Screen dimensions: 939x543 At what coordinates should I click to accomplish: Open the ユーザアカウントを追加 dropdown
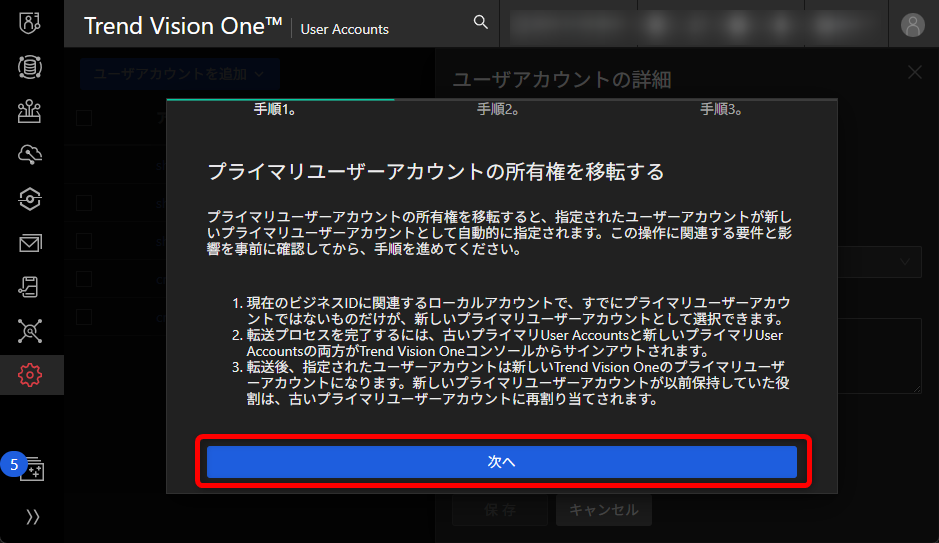pos(179,74)
